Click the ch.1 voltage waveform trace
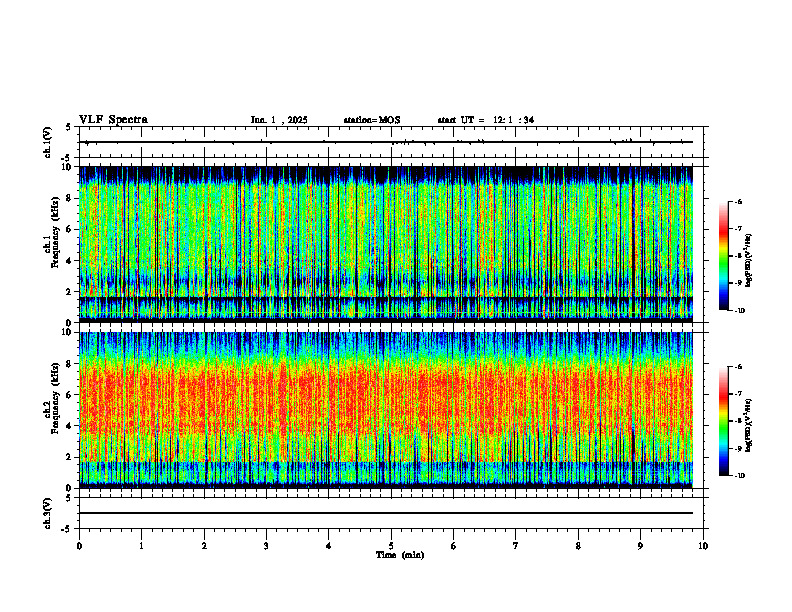The width and height of the screenshot is (792, 612). click(386, 142)
